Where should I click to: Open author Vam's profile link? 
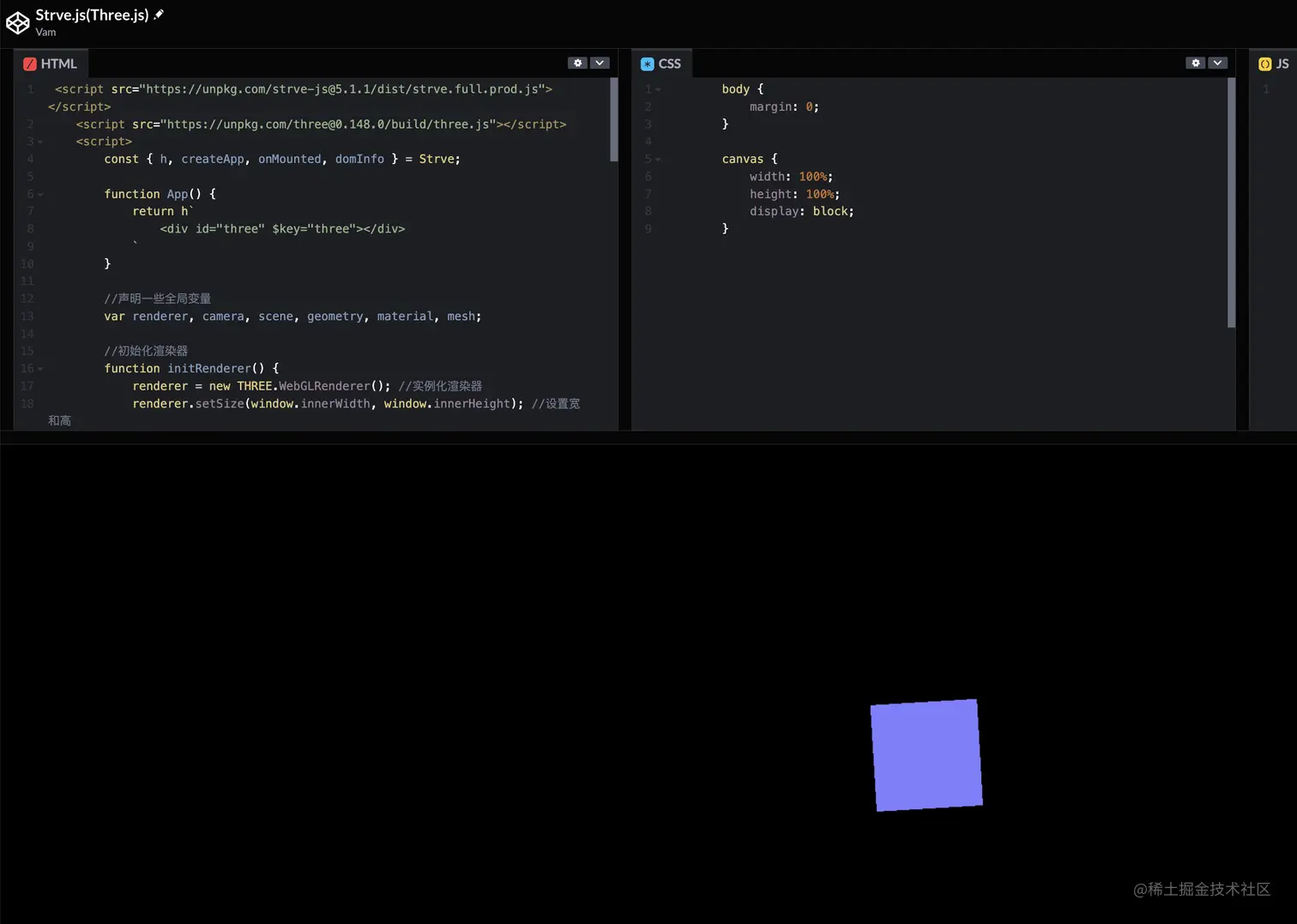(x=45, y=32)
